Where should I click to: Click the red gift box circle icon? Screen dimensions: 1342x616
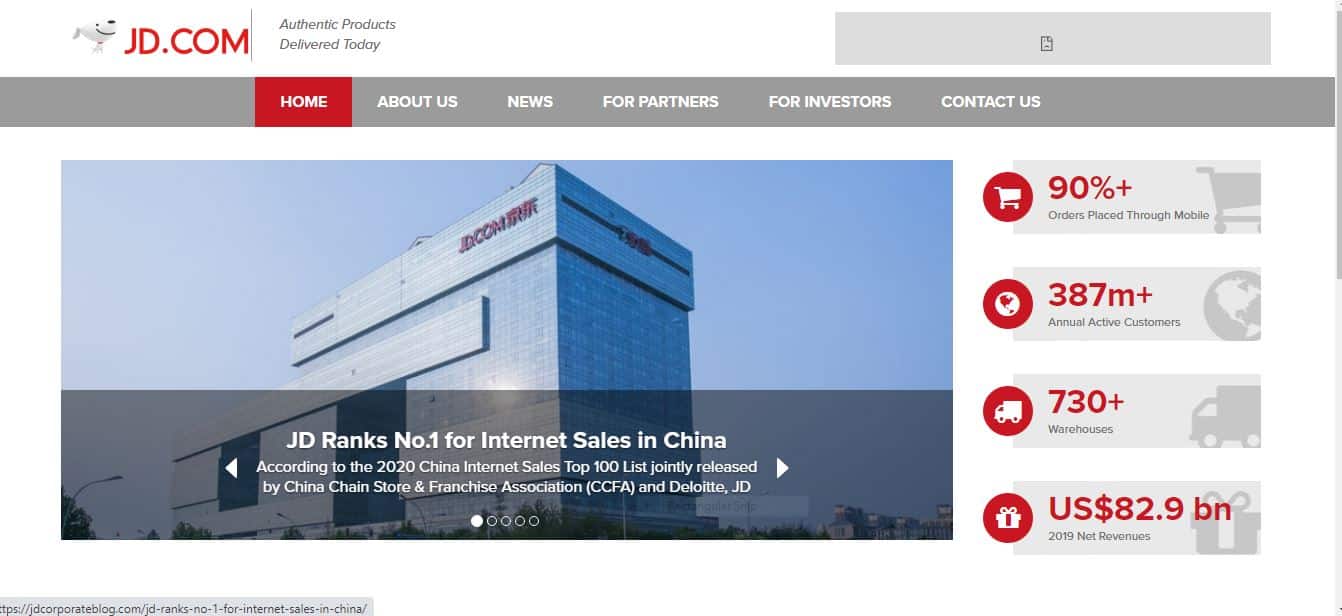click(x=1007, y=518)
